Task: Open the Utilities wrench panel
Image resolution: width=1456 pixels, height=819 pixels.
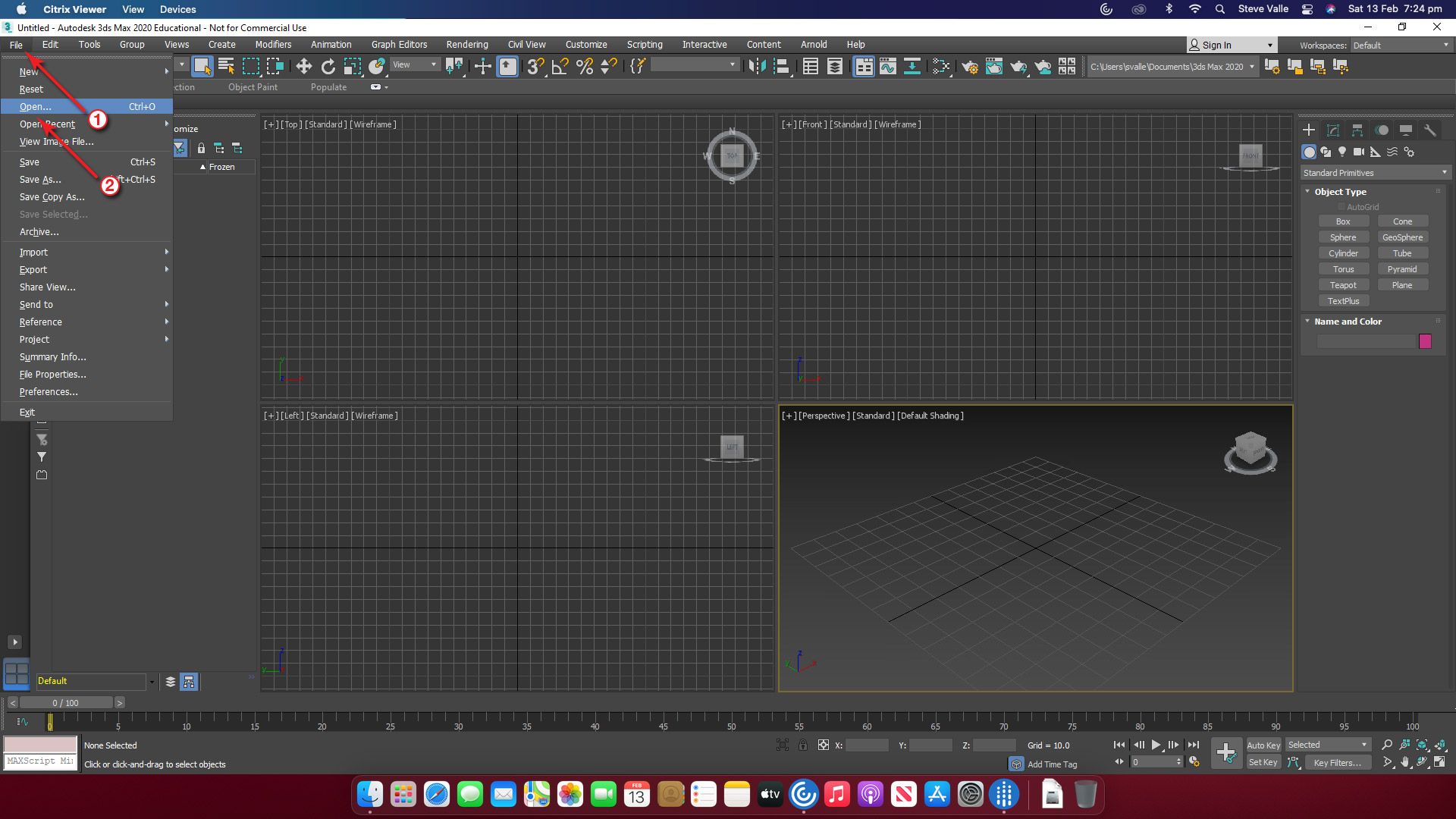Action: click(x=1429, y=130)
